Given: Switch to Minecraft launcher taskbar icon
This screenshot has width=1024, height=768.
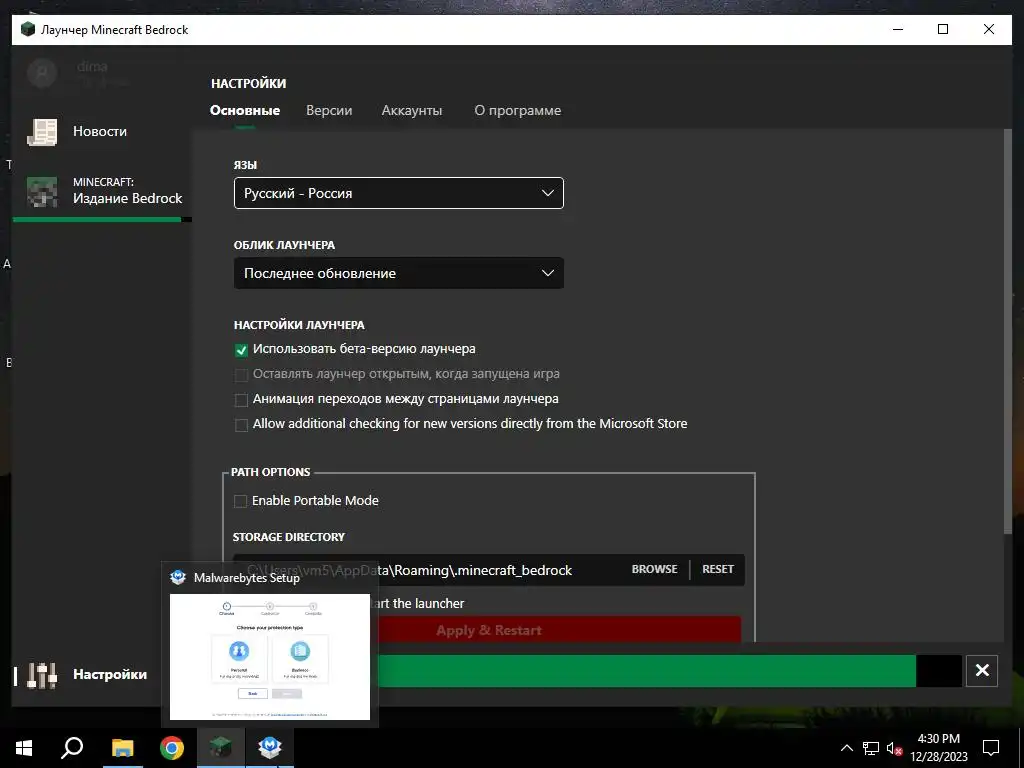Looking at the screenshot, I should [221, 748].
